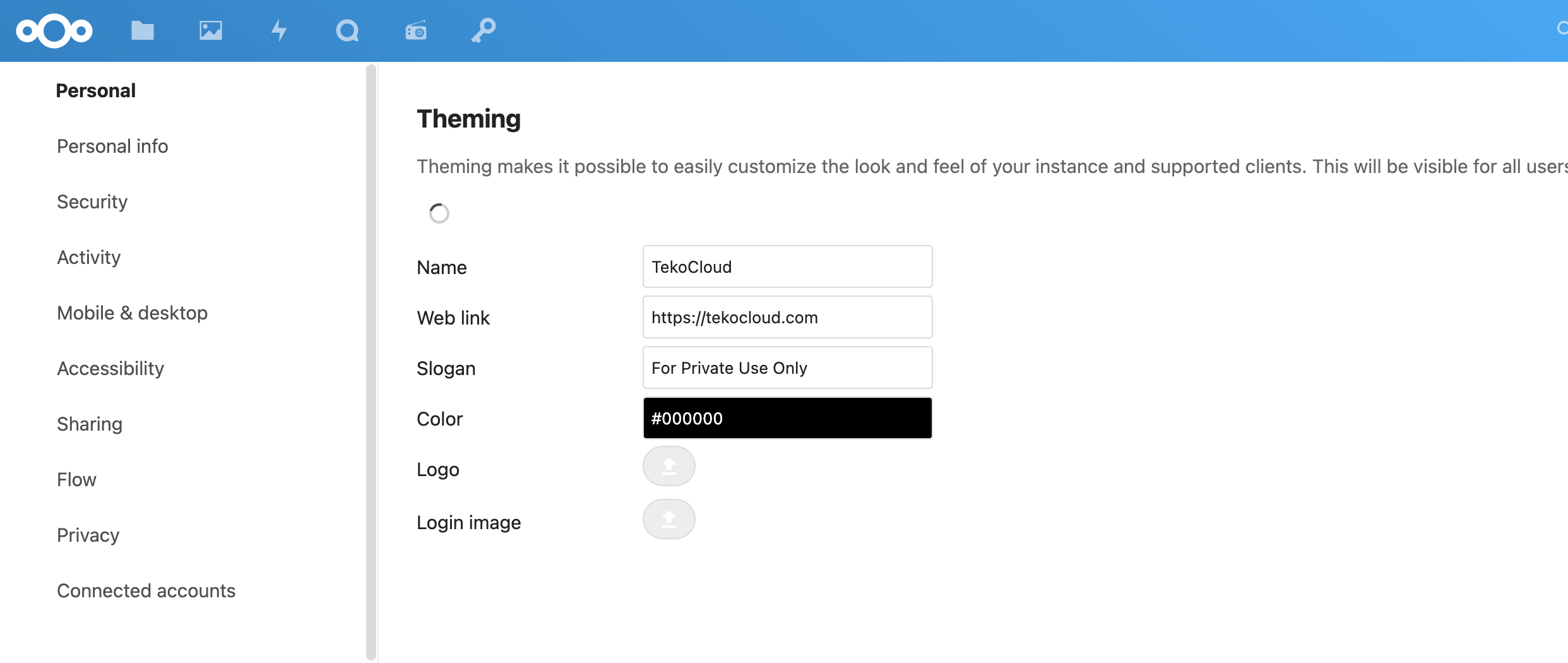Click the Slogan label

(x=446, y=368)
